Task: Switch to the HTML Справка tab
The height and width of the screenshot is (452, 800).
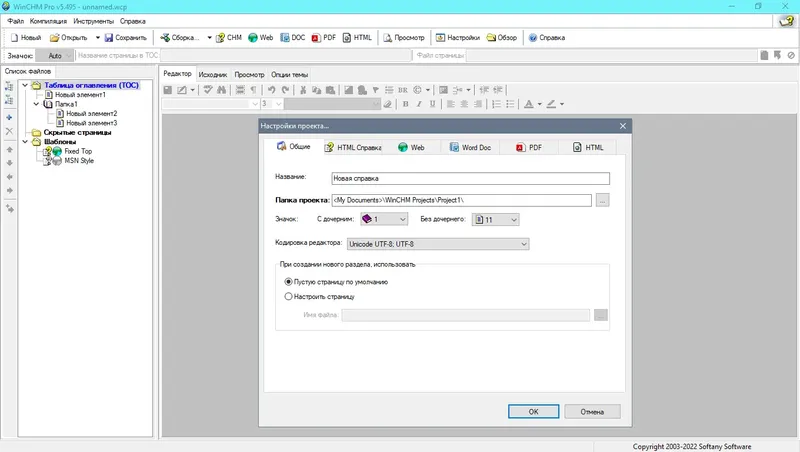Action: click(353, 147)
